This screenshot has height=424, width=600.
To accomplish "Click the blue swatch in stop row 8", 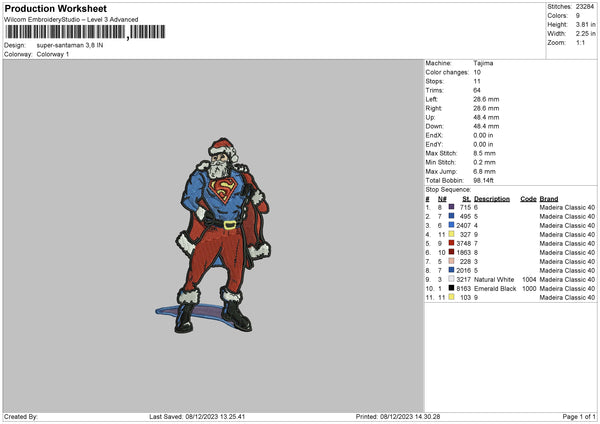I will [x=451, y=270].
